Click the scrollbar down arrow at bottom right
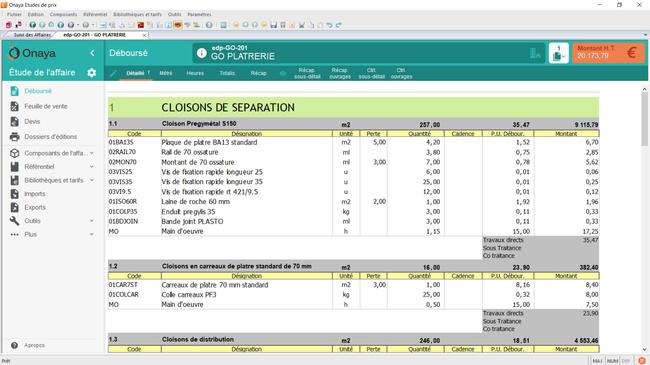The height and width of the screenshot is (365, 650). tap(644, 350)
